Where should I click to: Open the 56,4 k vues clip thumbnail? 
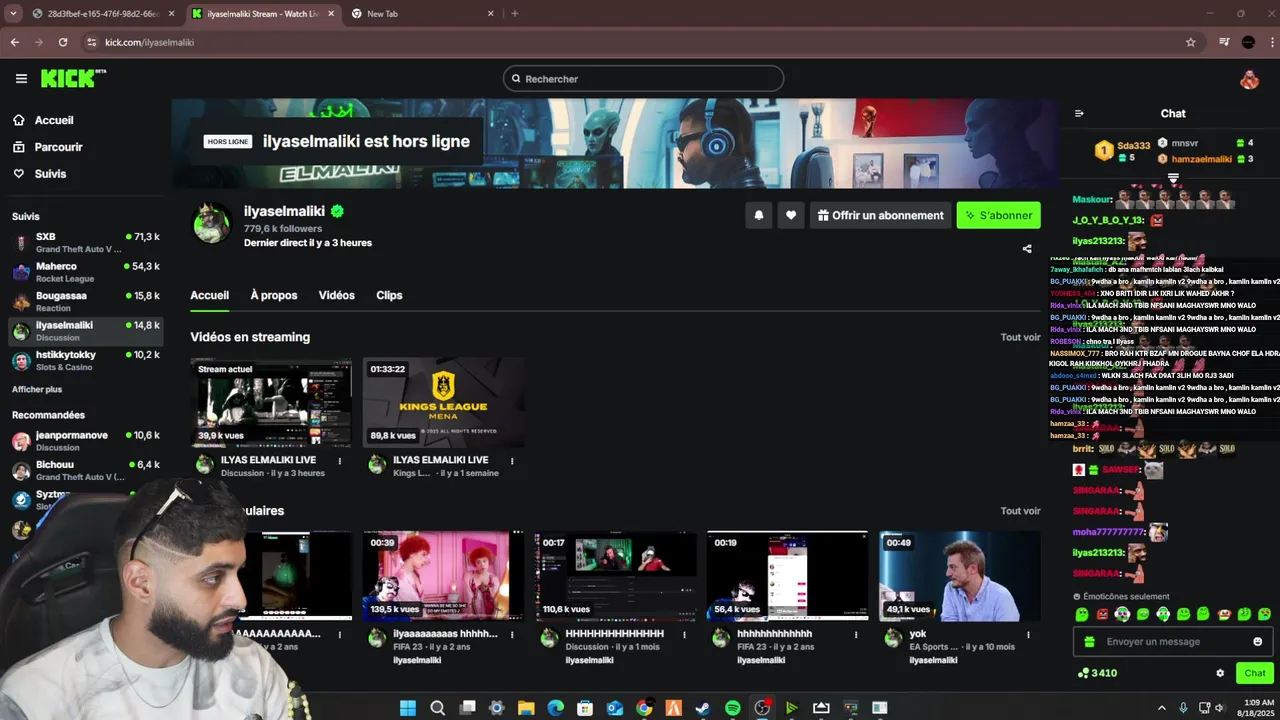pyautogui.click(x=787, y=576)
